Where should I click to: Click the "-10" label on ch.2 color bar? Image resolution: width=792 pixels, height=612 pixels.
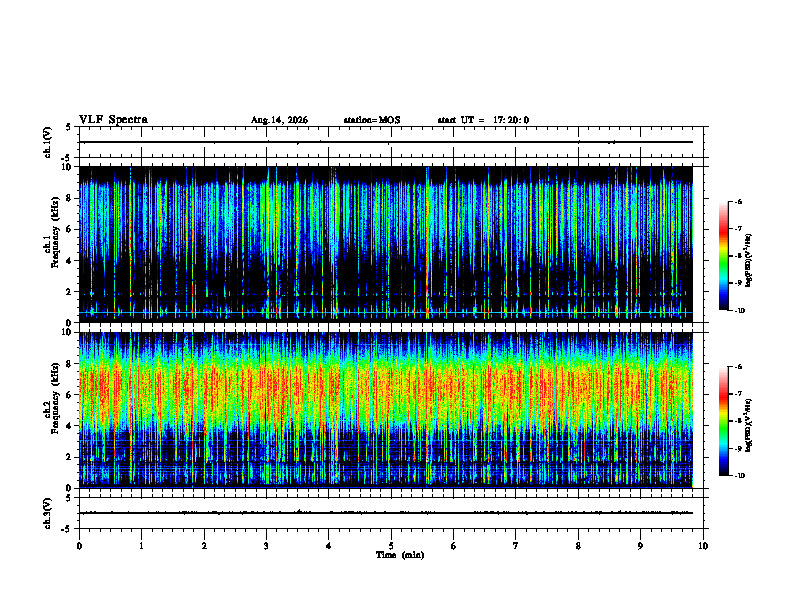click(739, 476)
